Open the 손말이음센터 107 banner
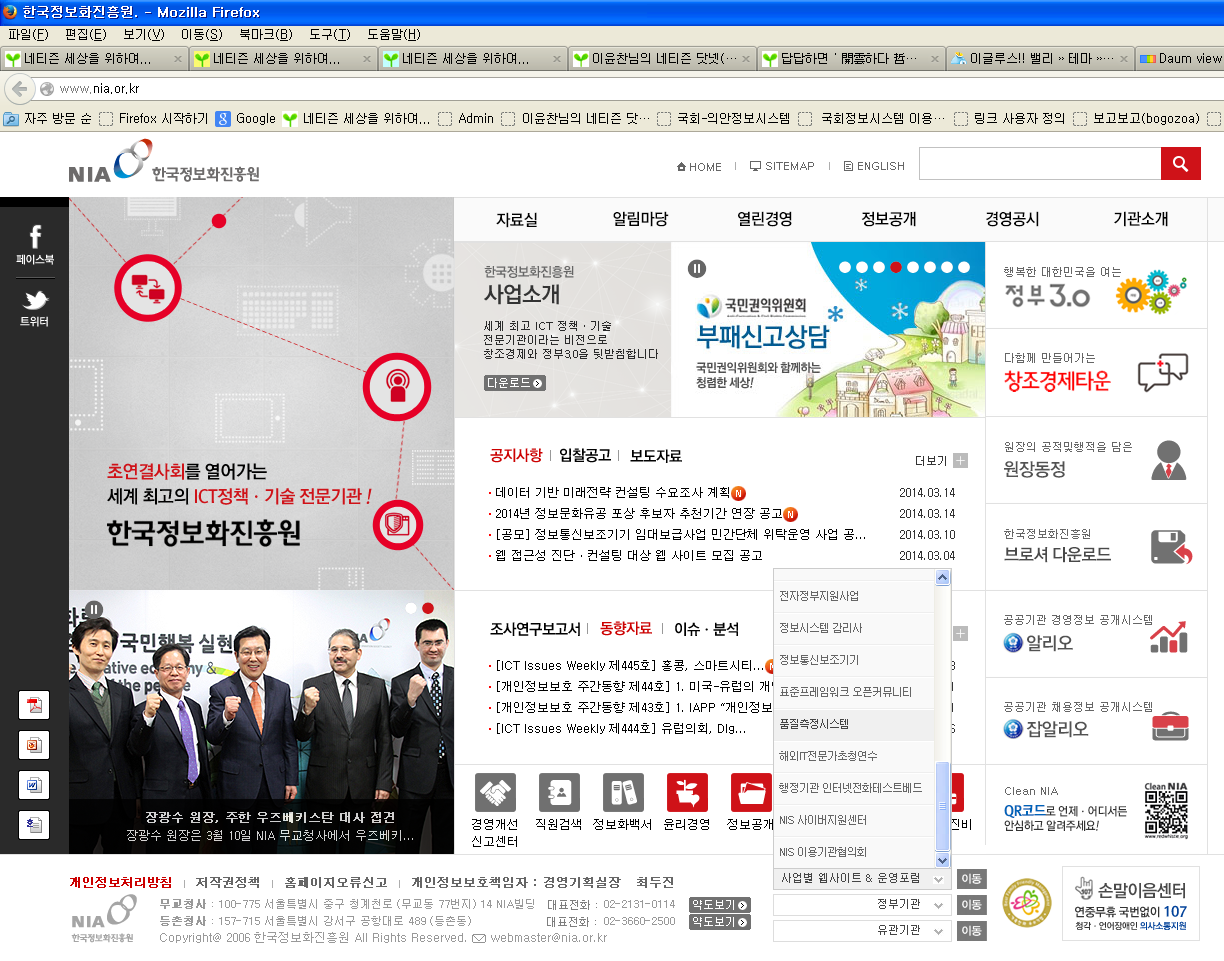The height and width of the screenshot is (961, 1224). click(x=1131, y=903)
